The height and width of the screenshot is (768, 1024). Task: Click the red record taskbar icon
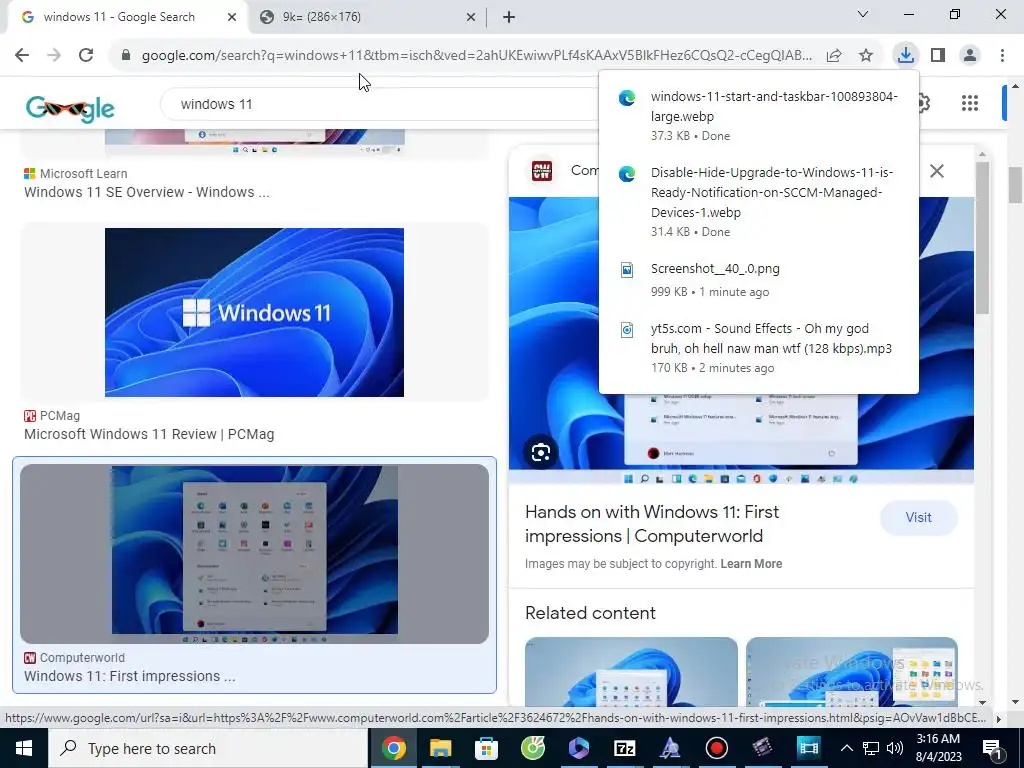(x=716, y=748)
